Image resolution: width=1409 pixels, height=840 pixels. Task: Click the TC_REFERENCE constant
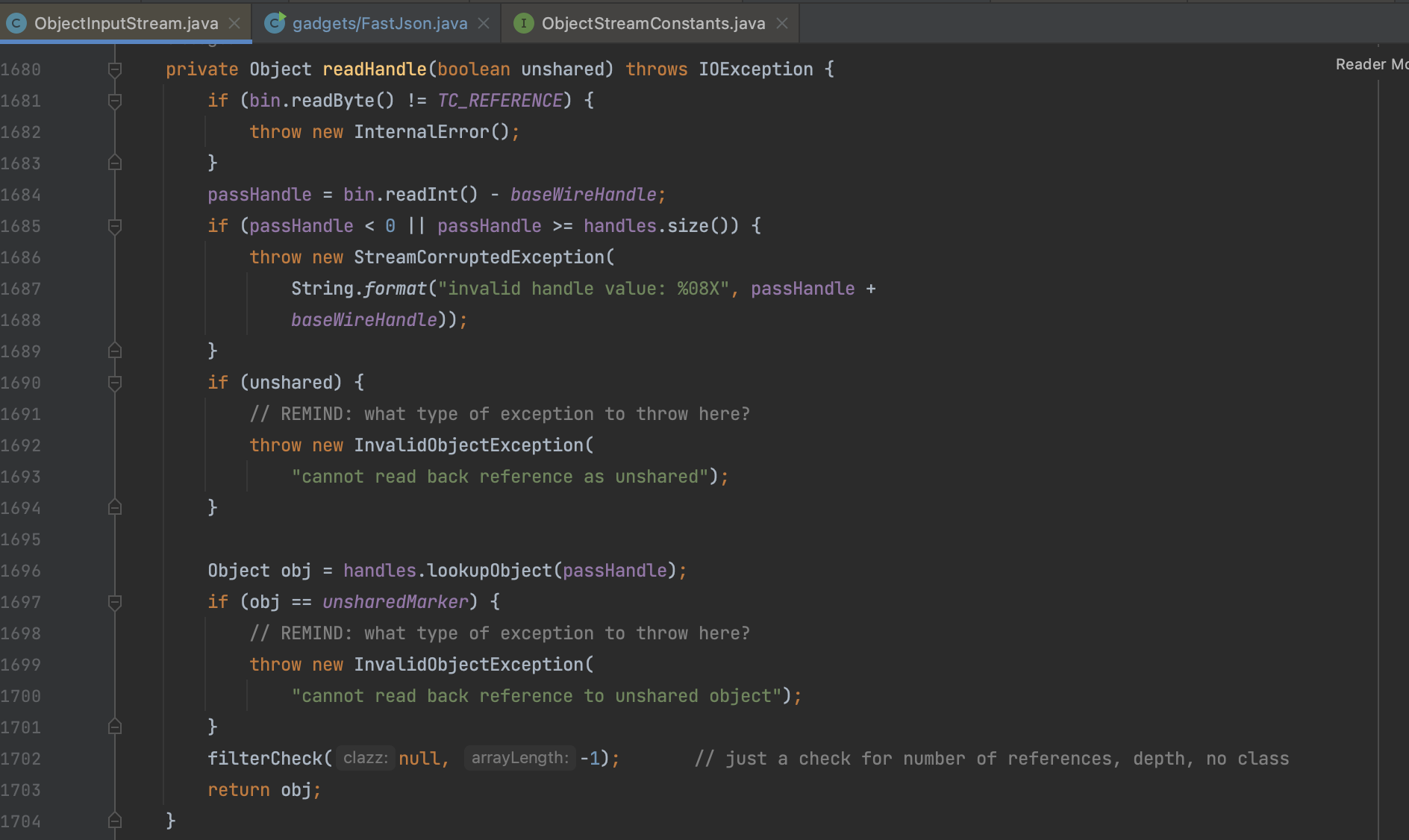[x=500, y=101]
